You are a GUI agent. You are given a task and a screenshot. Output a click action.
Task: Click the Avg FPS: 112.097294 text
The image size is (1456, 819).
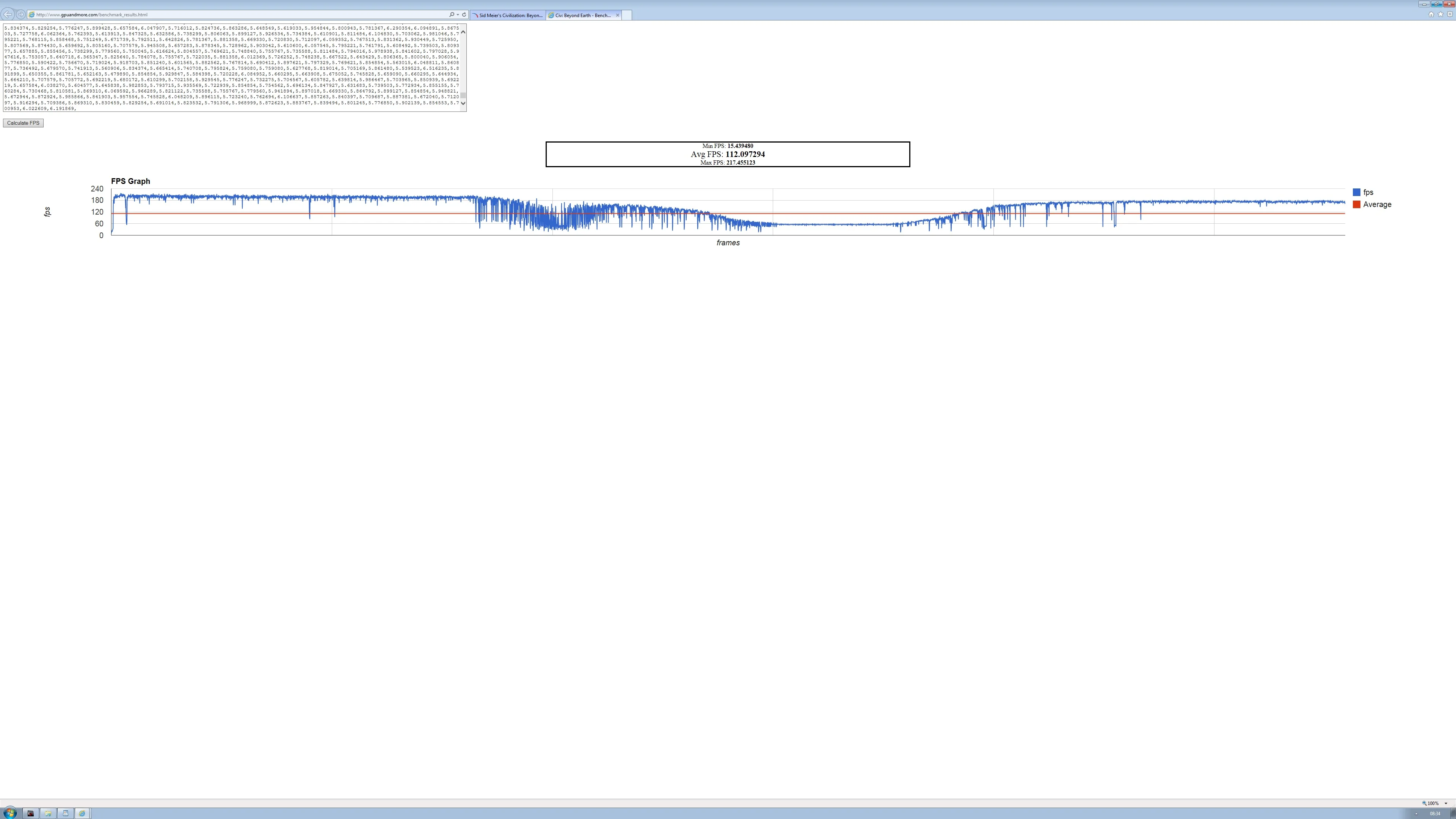(x=728, y=154)
